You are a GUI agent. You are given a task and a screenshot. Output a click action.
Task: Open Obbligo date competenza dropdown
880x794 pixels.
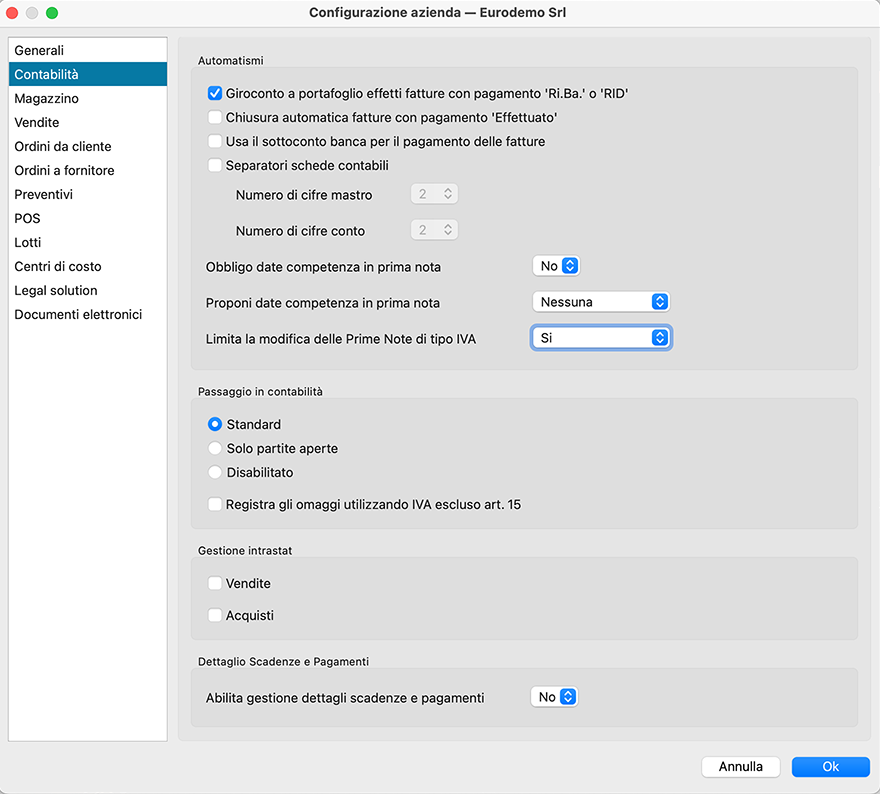click(x=556, y=266)
